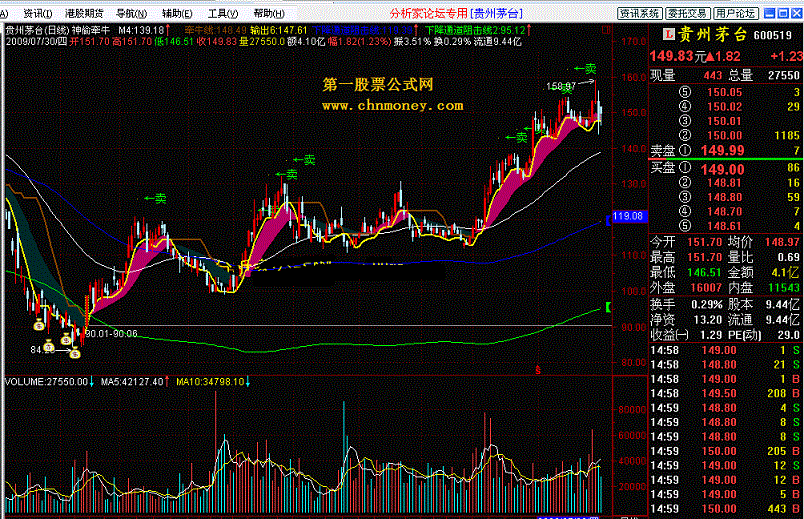Click the circled 5 icon beside 148.61
The image size is (804, 519).
[x=685, y=226]
